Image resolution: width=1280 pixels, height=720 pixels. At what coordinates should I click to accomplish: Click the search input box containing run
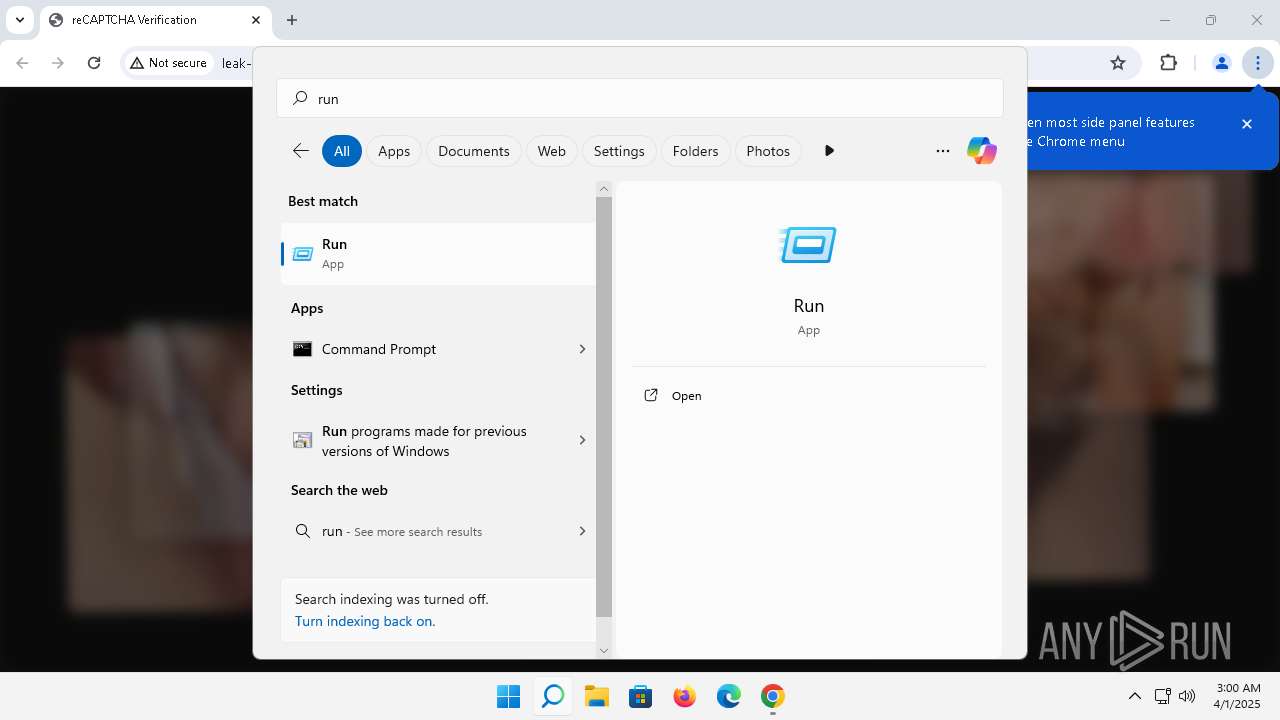point(640,99)
